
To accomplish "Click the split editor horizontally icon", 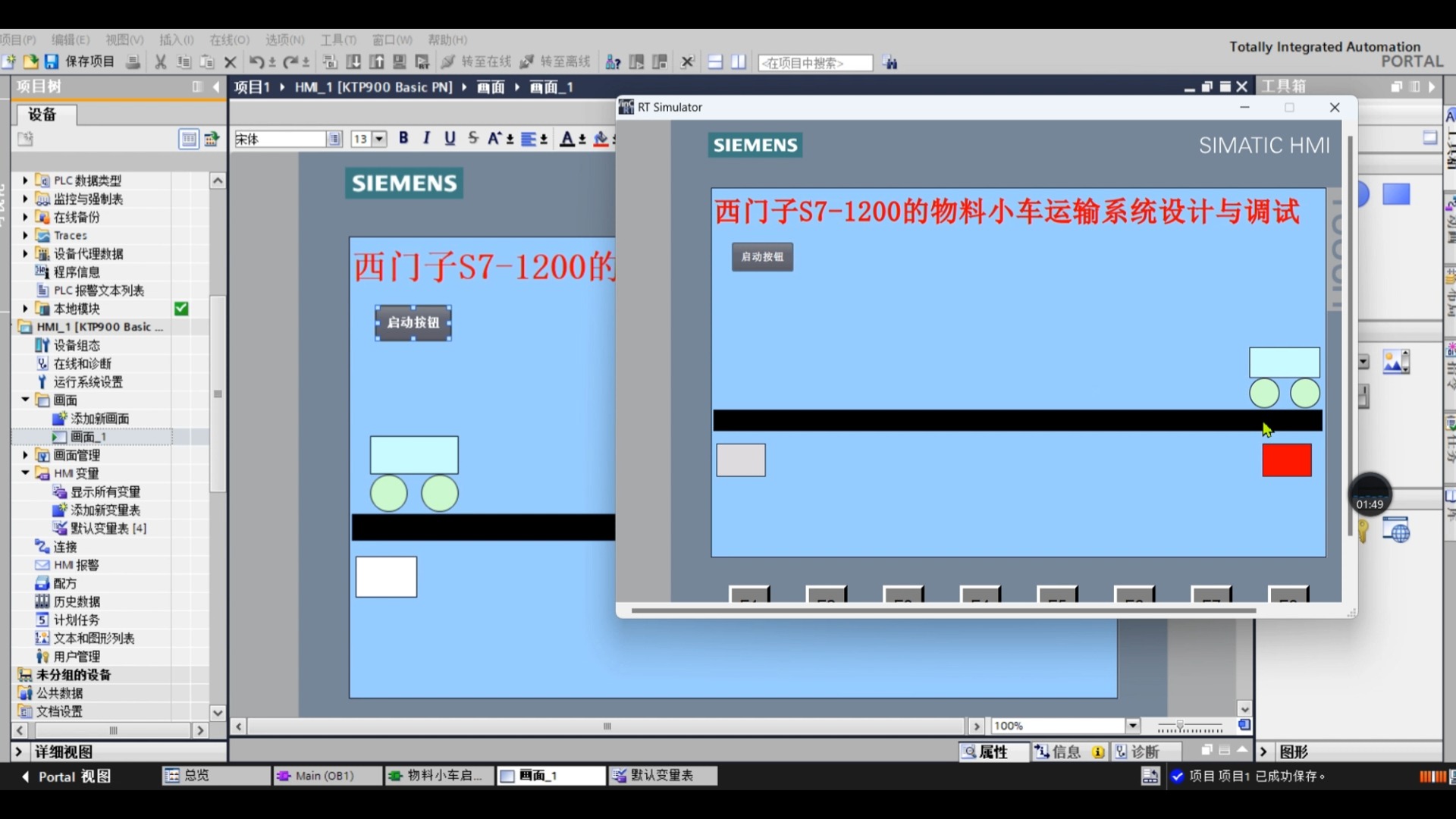I will pyautogui.click(x=715, y=62).
